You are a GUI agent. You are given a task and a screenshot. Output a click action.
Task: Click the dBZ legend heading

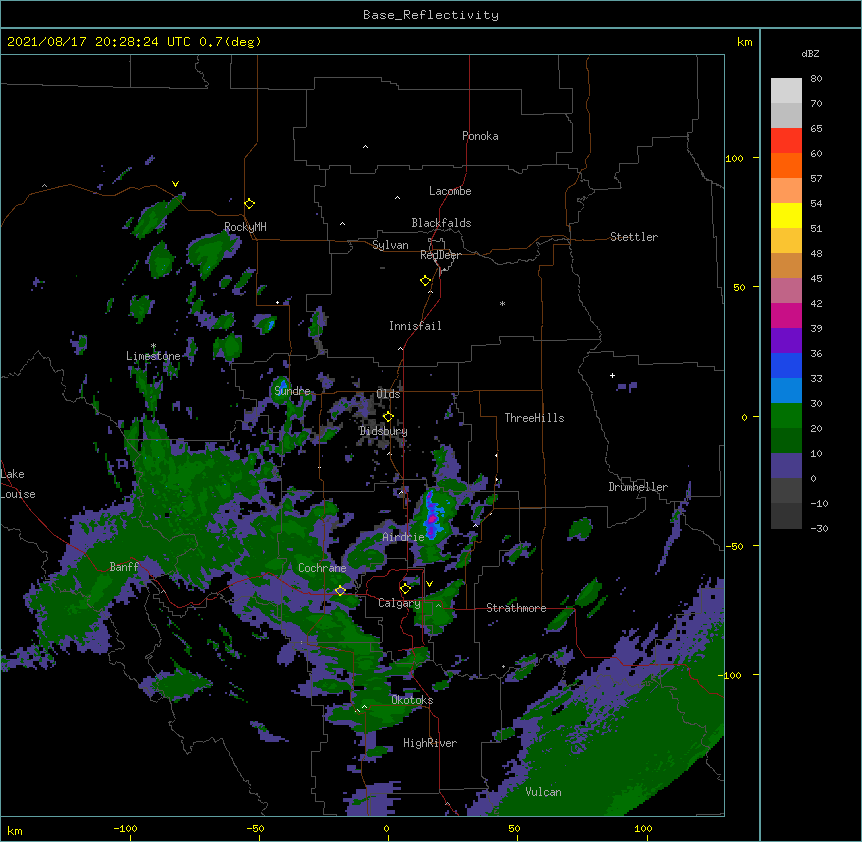[x=810, y=54]
